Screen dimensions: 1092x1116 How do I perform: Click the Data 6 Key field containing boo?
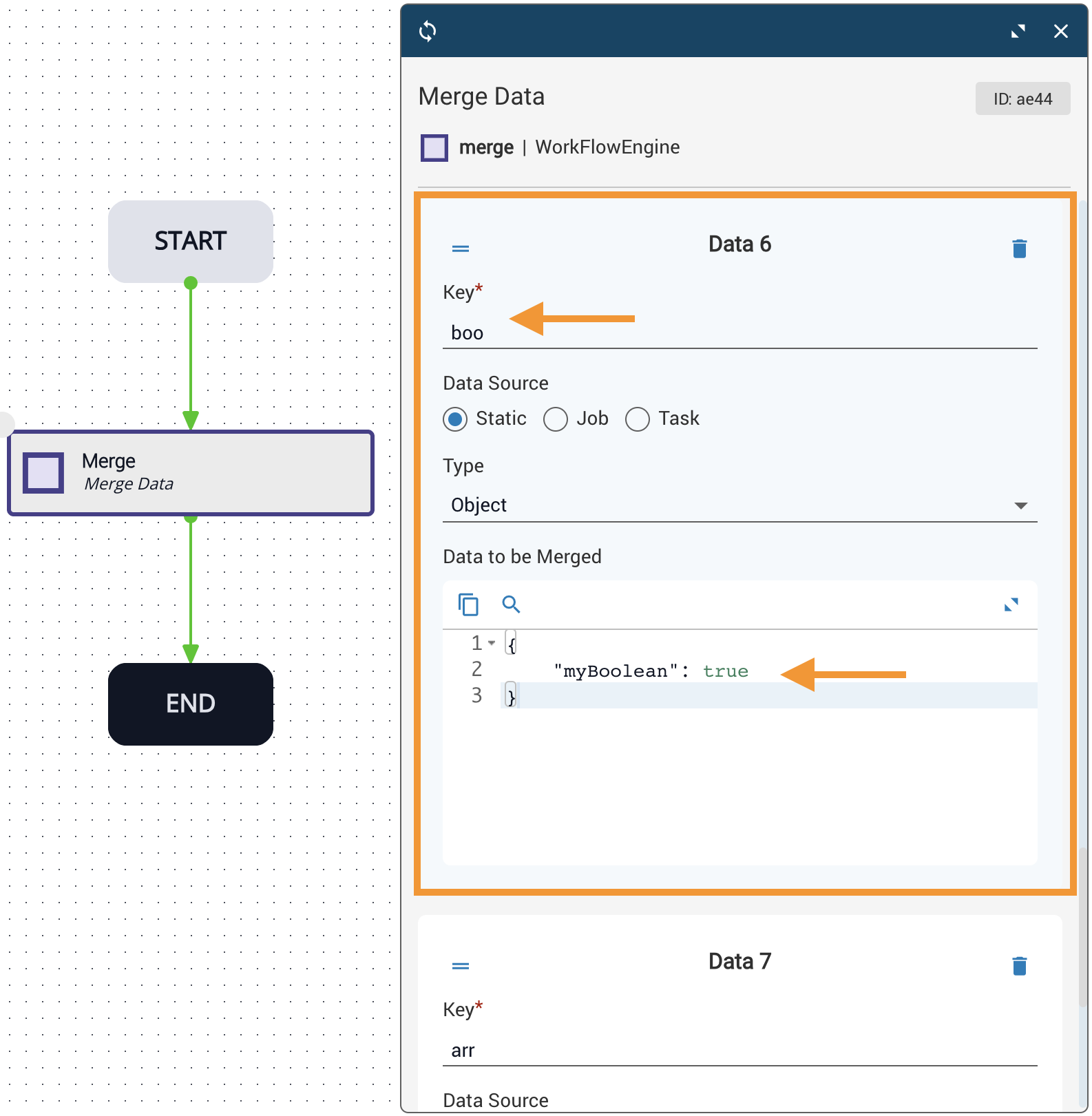click(x=739, y=333)
